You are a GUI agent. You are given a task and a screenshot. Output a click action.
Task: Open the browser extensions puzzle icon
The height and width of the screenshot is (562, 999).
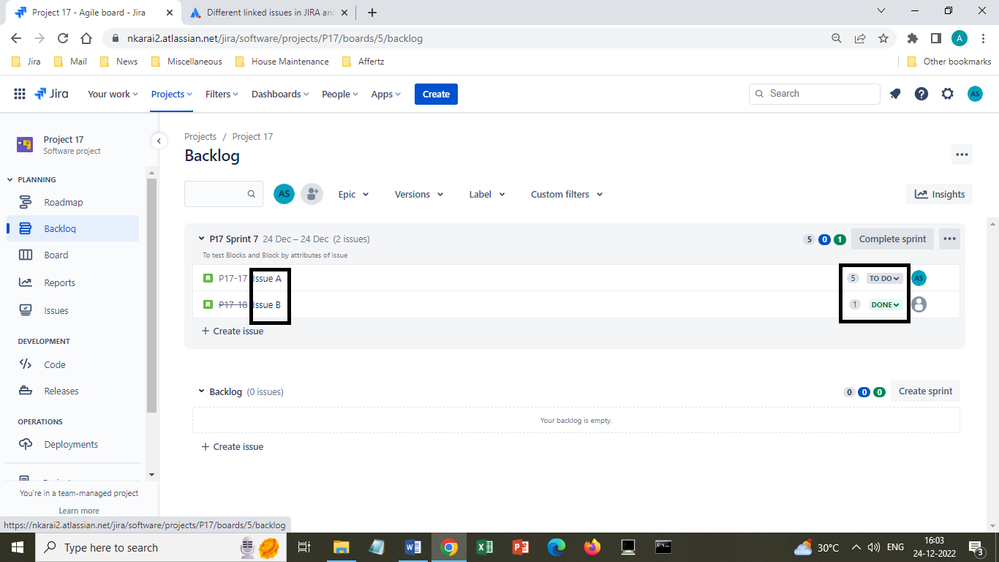click(x=912, y=38)
